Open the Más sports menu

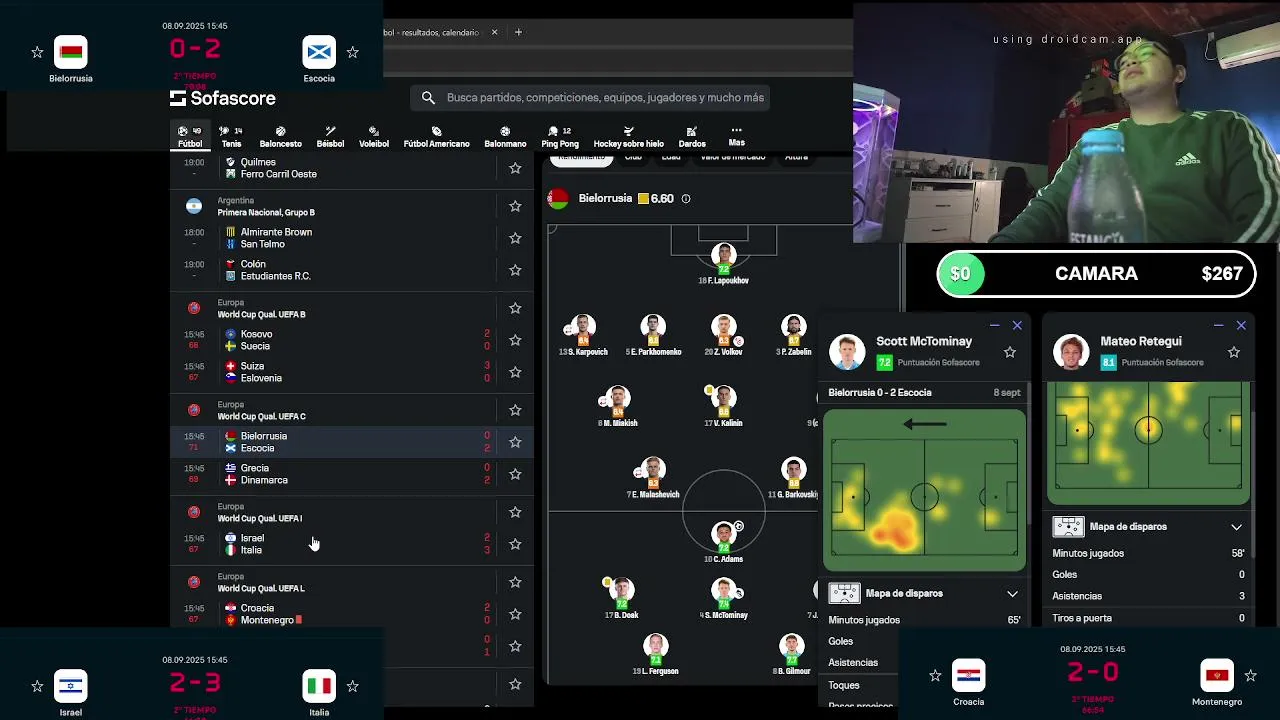coord(737,136)
